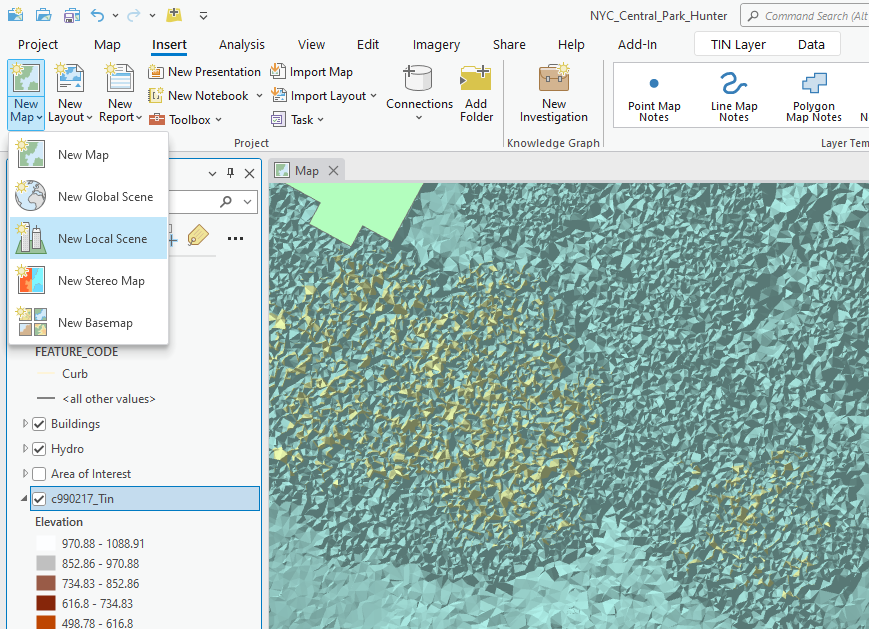Collapse the c990217_Tin layer
This screenshot has width=869, height=629.
coord(24,499)
